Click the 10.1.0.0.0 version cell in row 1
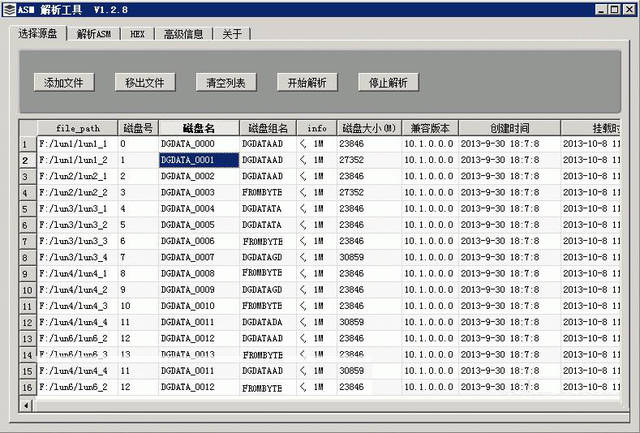The width and height of the screenshot is (640, 433). [x=430, y=144]
